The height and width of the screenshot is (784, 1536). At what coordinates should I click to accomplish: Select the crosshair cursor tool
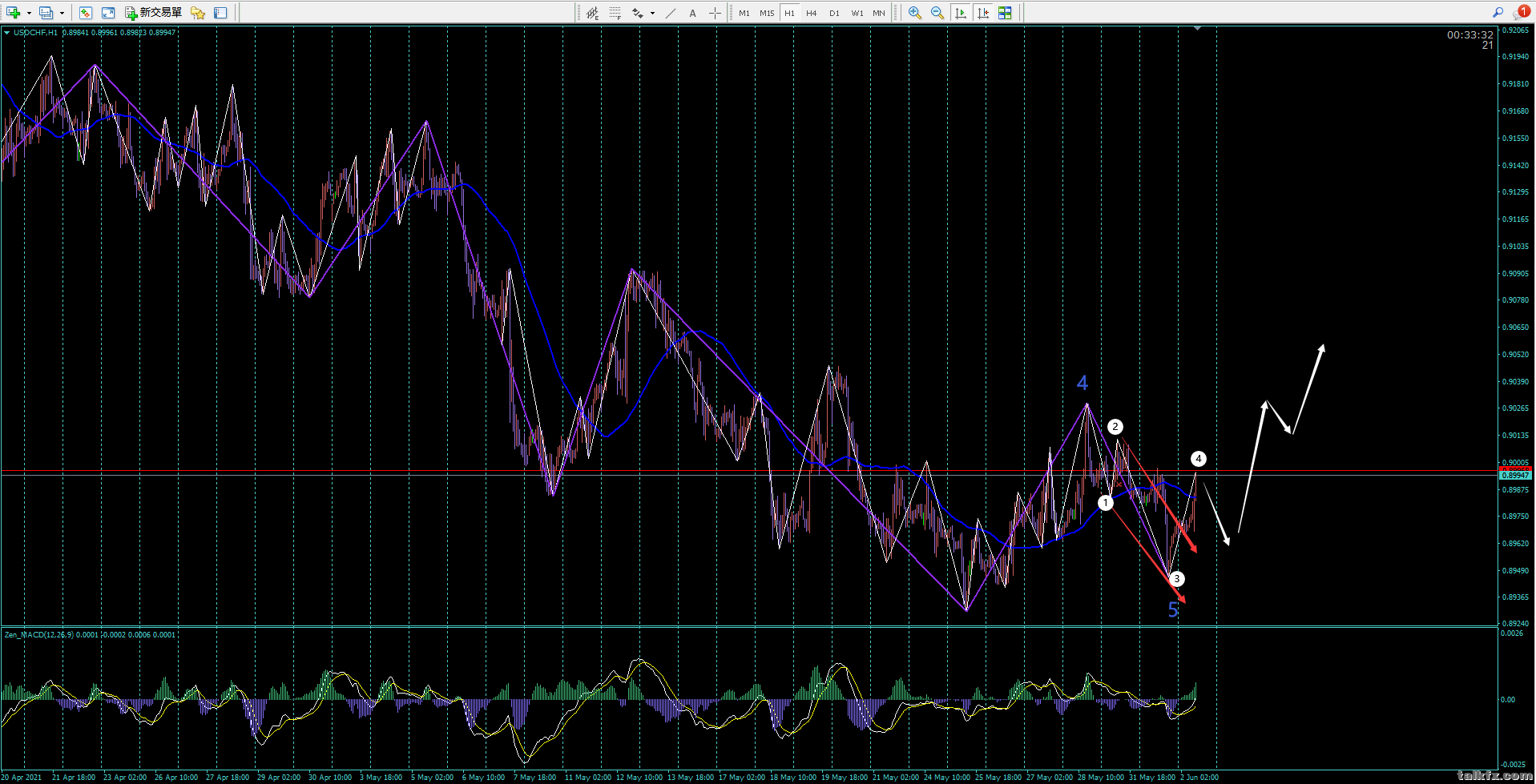click(x=715, y=13)
